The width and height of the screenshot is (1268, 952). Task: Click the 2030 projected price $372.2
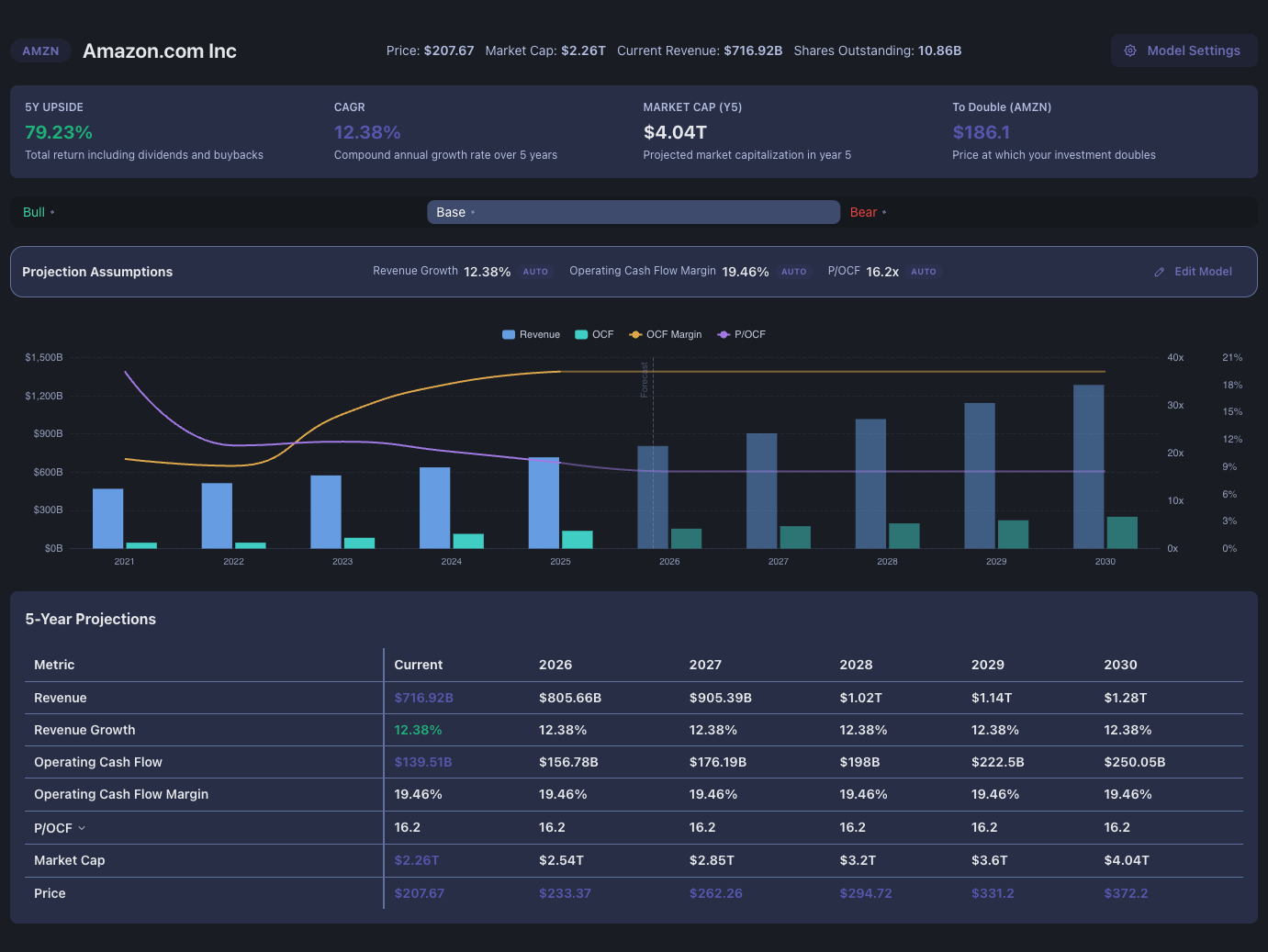pyautogui.click(x=1127, y=892)
